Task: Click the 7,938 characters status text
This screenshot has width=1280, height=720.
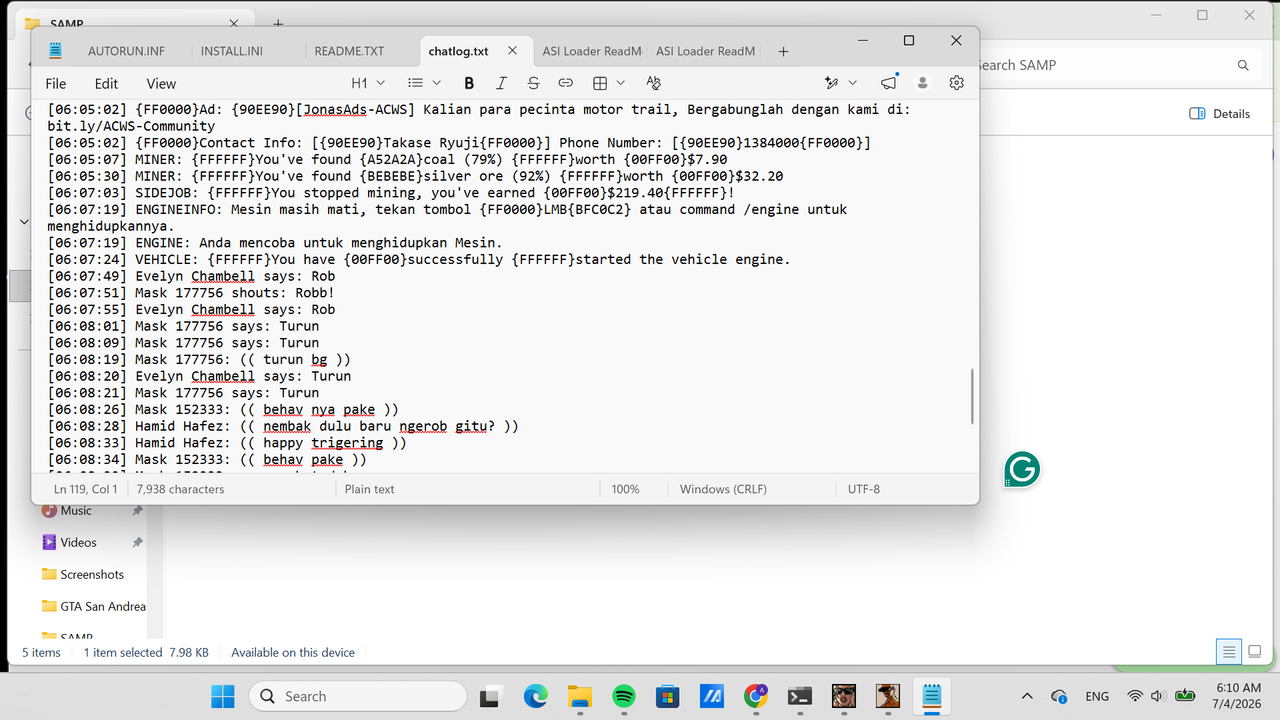Action: (x=180, y=489)
